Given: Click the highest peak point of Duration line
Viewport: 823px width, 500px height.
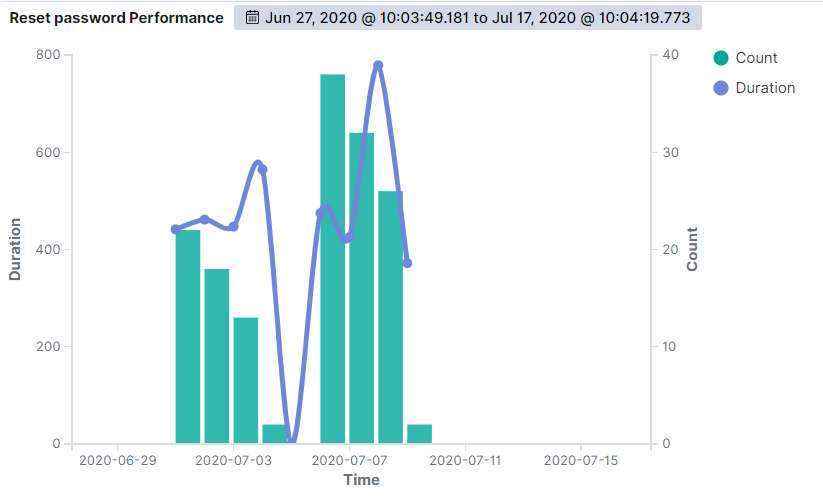Looking at the screenshot, I should 378,65.
